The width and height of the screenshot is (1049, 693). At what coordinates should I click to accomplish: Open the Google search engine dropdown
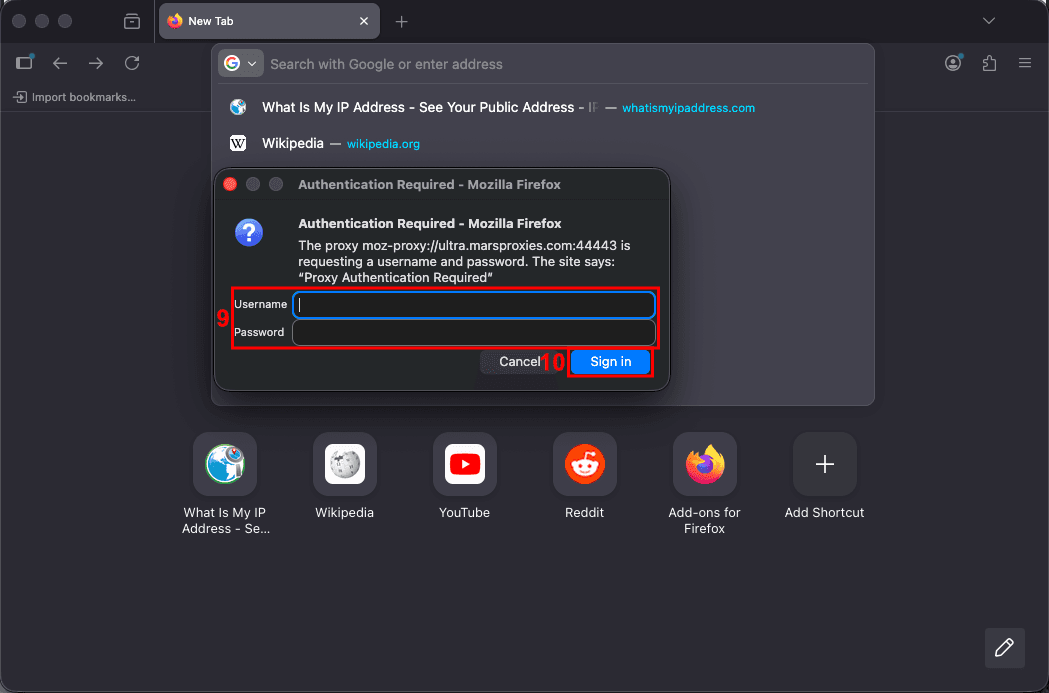pos(241,64)
